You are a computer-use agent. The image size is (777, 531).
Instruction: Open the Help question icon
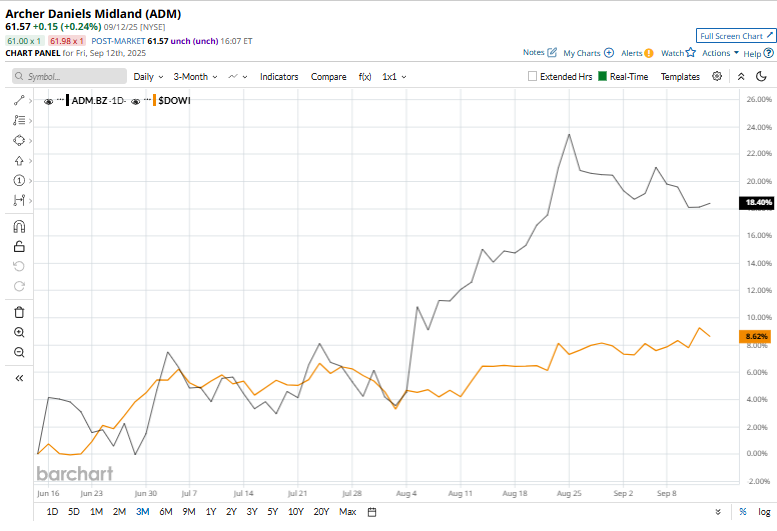point(769,53)
